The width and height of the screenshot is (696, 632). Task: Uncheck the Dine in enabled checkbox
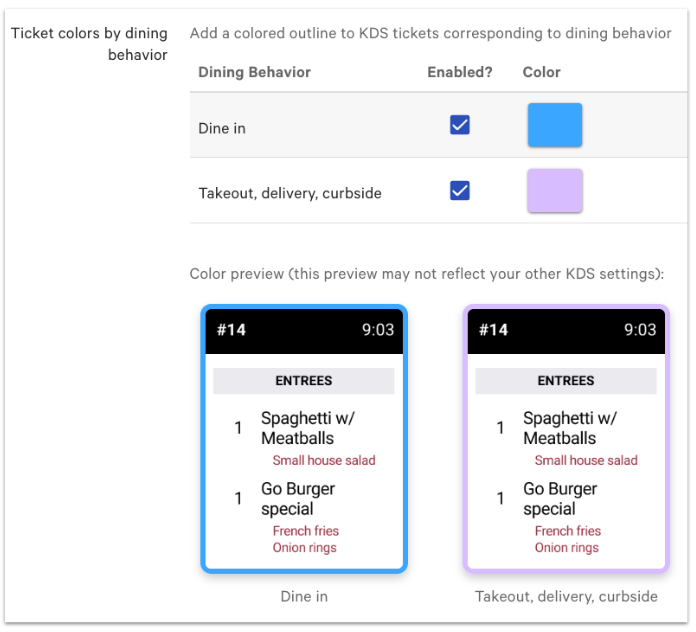pyautogui.click(x=460, y=126)
